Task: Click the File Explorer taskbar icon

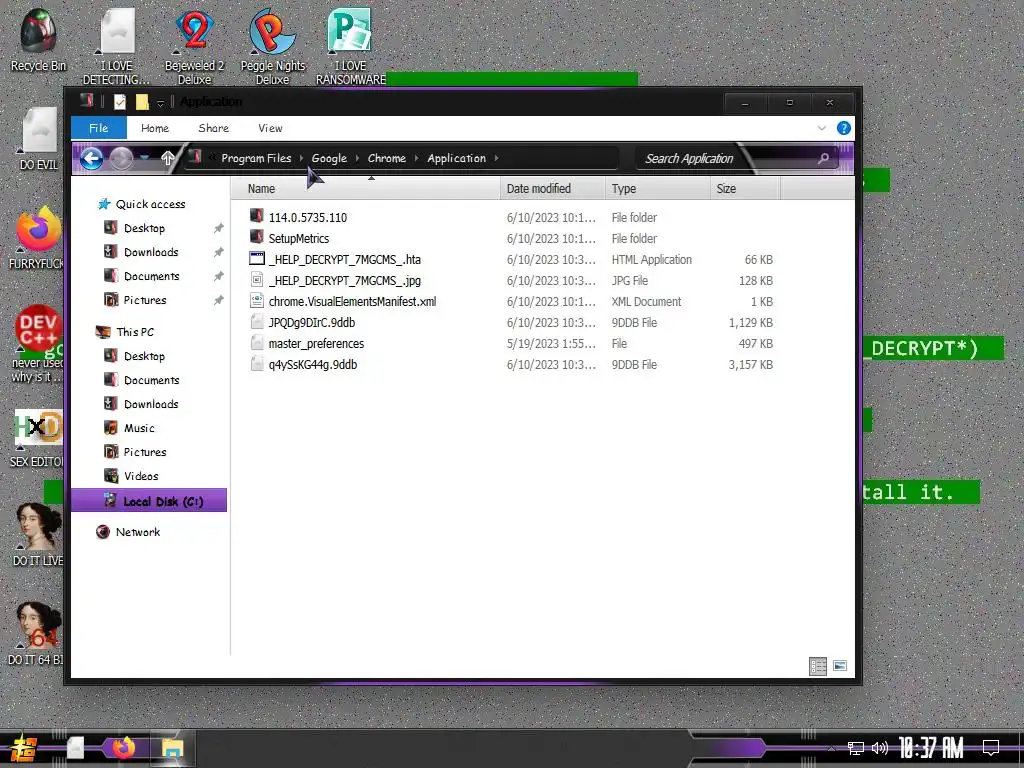Action: [172, 748]
